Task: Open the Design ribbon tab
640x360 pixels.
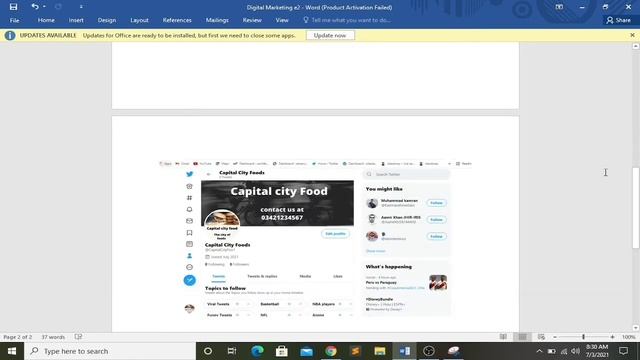Action: (x=107, y=20)
